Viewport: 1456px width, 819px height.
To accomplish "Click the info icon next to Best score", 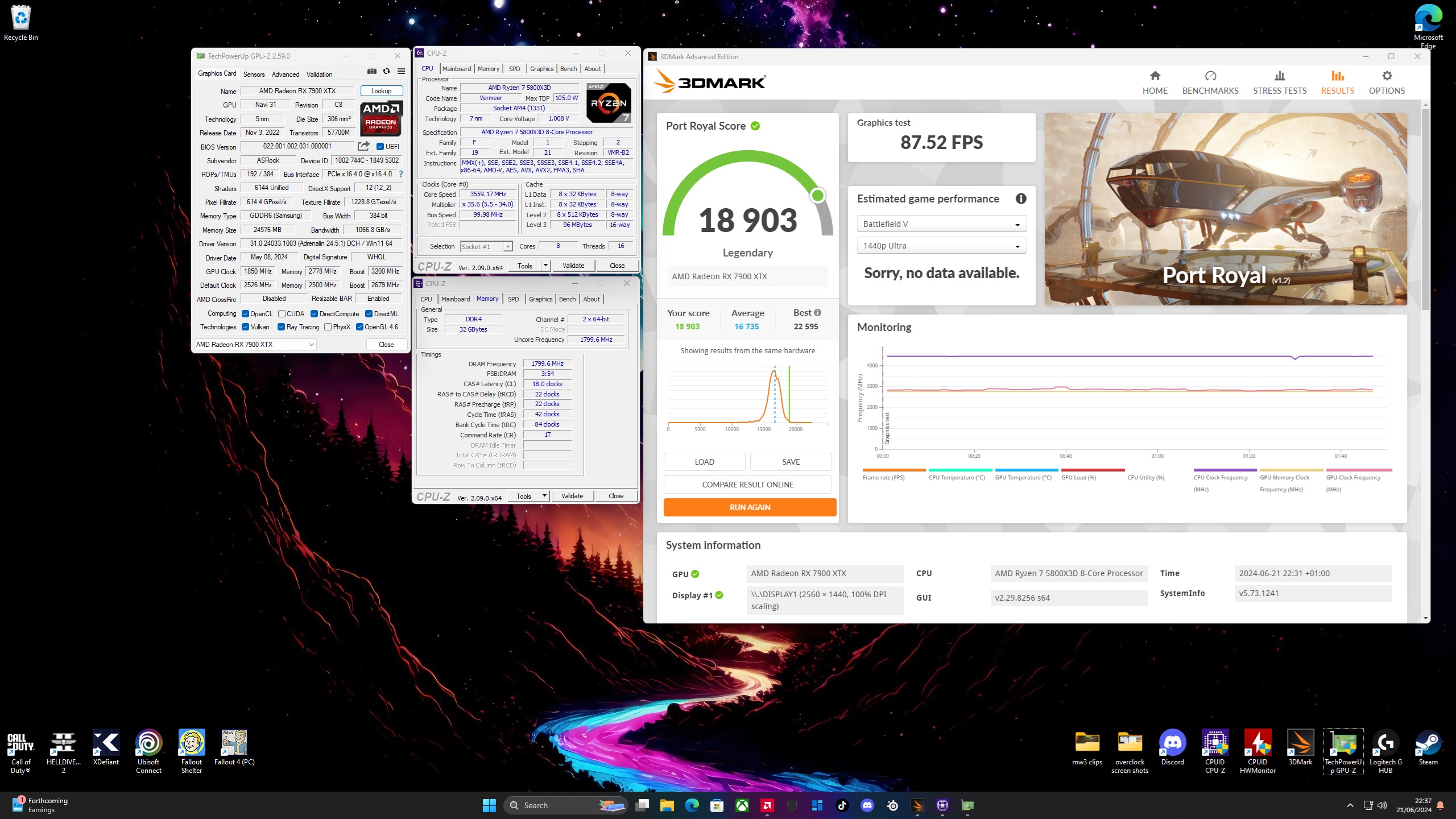I will click(817, 313).
